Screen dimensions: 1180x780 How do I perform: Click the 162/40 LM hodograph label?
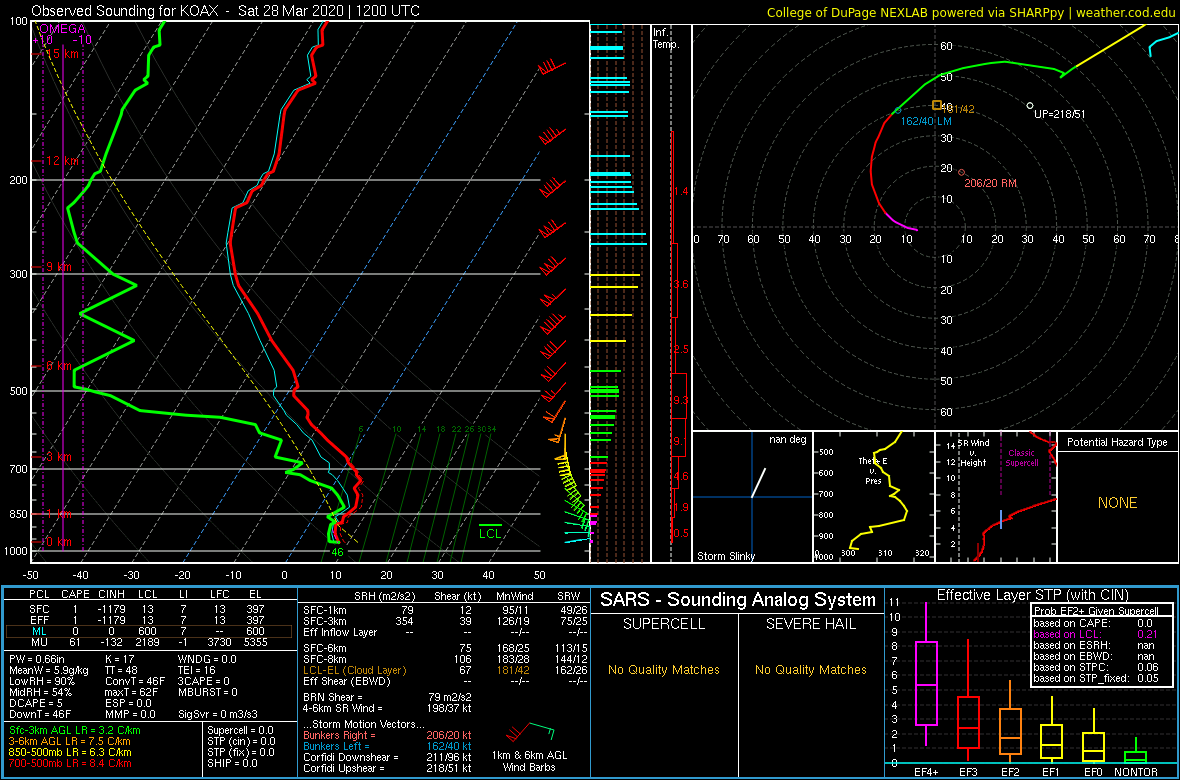click(x=927, y=121)
